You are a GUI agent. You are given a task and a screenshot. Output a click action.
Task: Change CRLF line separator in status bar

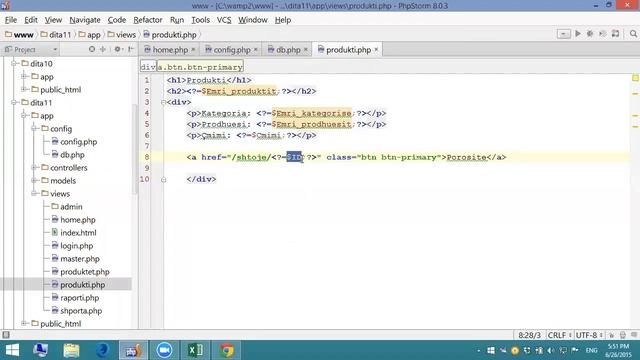tap(559, 335)
